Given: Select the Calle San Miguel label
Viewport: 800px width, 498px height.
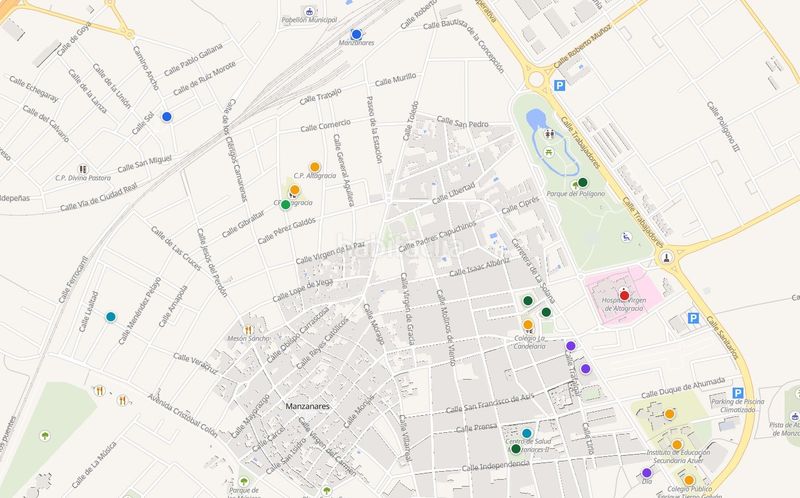Looking at the screenshot, I should 144,164.
